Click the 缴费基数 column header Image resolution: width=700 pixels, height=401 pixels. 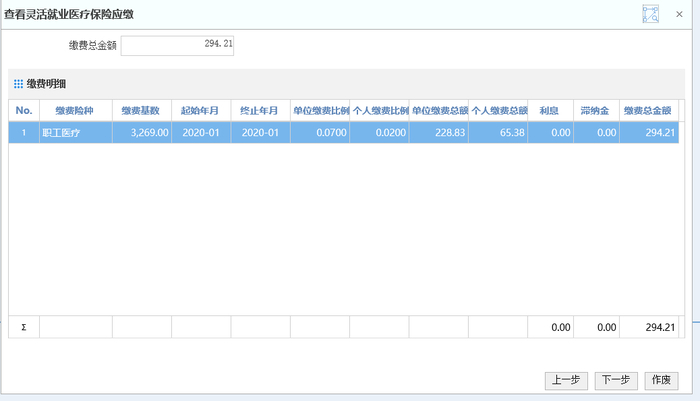coord(141,109)
